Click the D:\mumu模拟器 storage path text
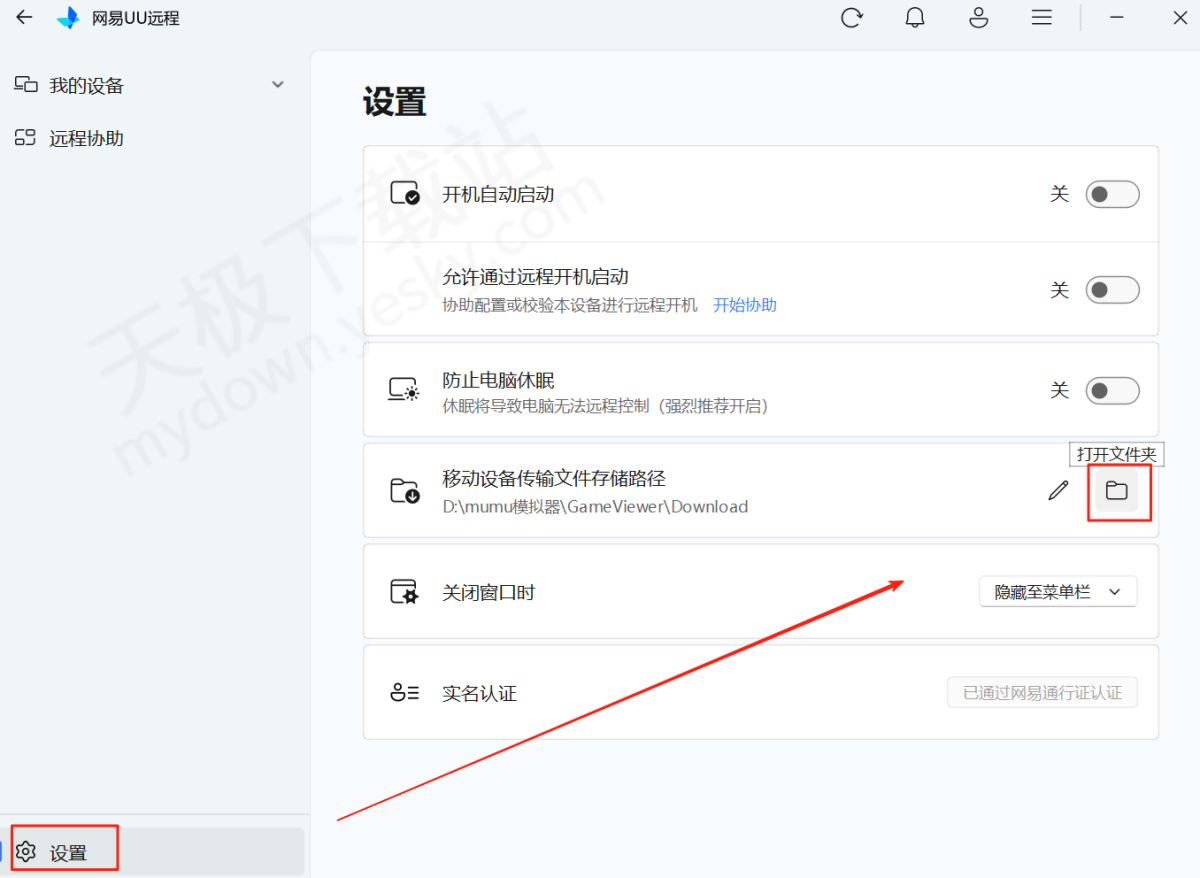1200x878 pixels. [x=595, y=507]
